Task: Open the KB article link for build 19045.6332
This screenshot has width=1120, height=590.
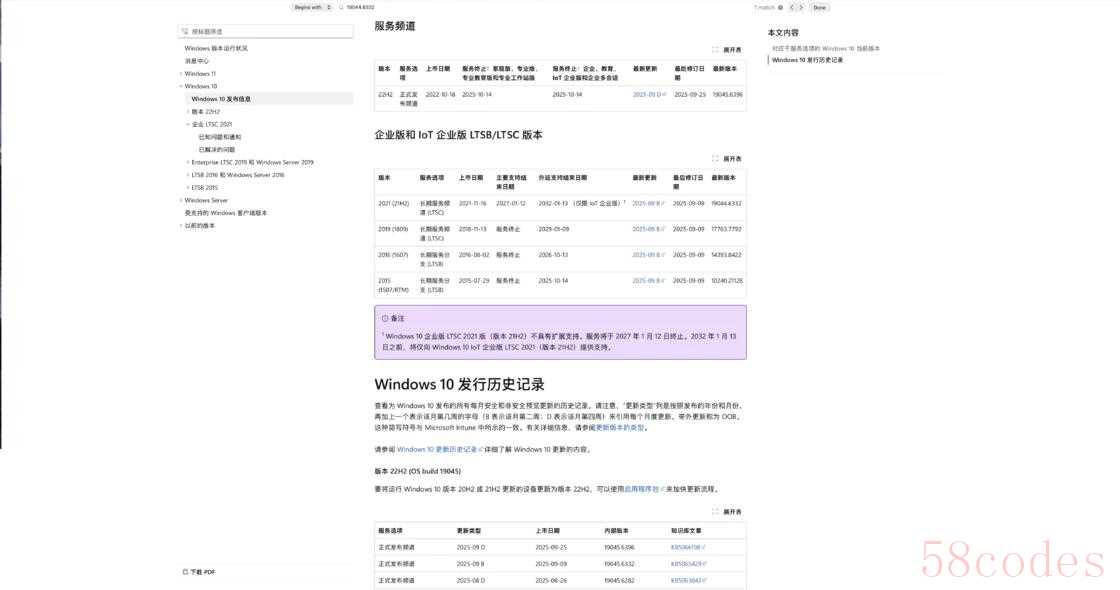Action: (x=688, y=564)
